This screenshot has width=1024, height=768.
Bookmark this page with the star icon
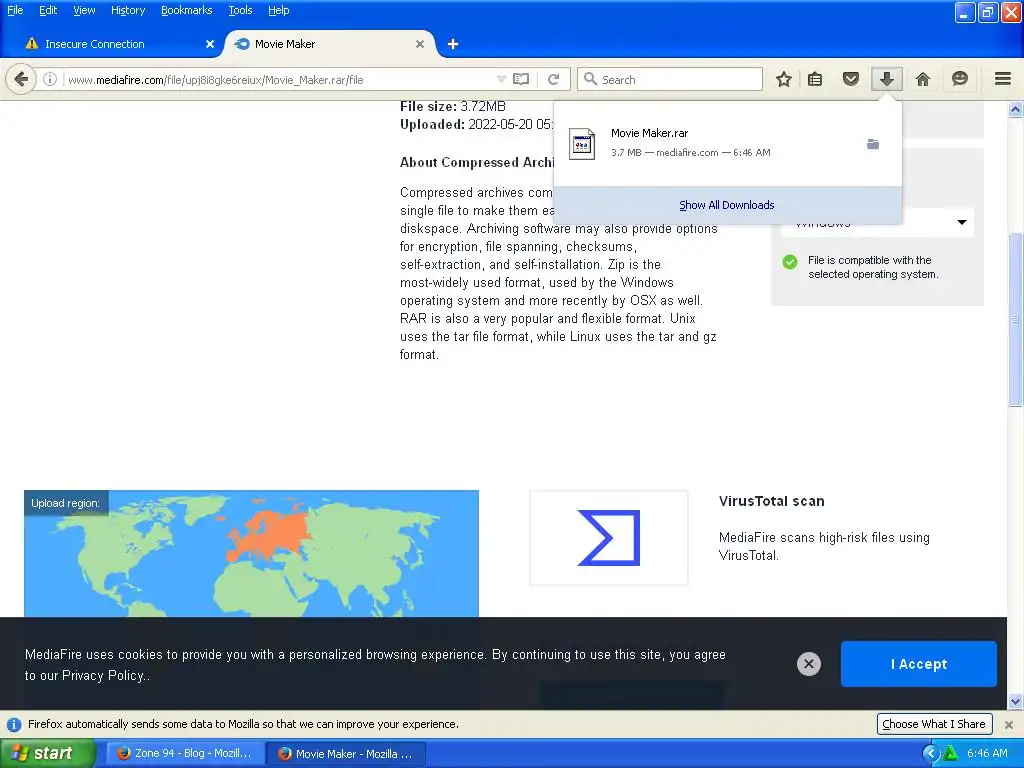784,80
